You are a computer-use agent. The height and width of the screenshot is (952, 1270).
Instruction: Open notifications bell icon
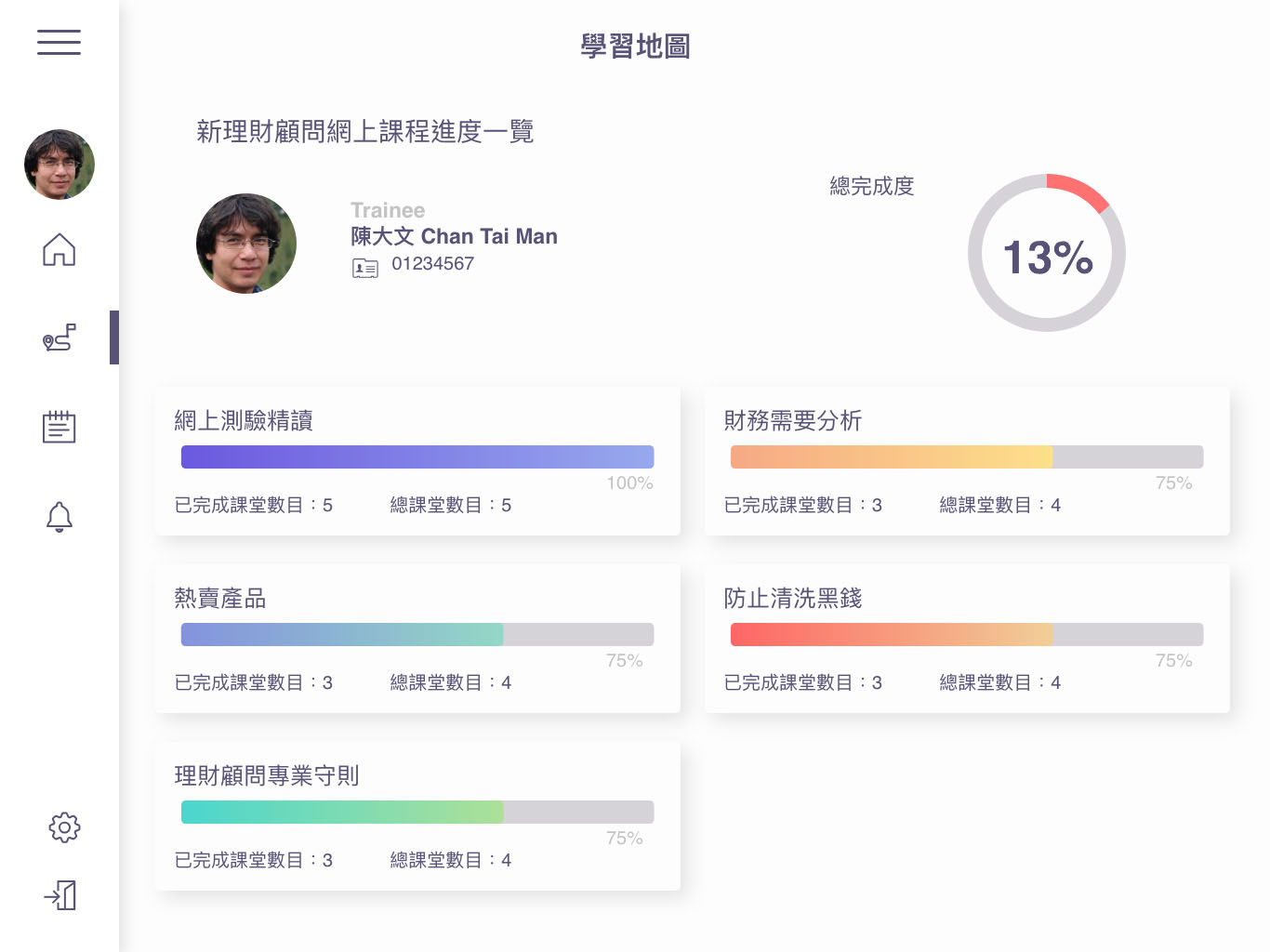60,516
